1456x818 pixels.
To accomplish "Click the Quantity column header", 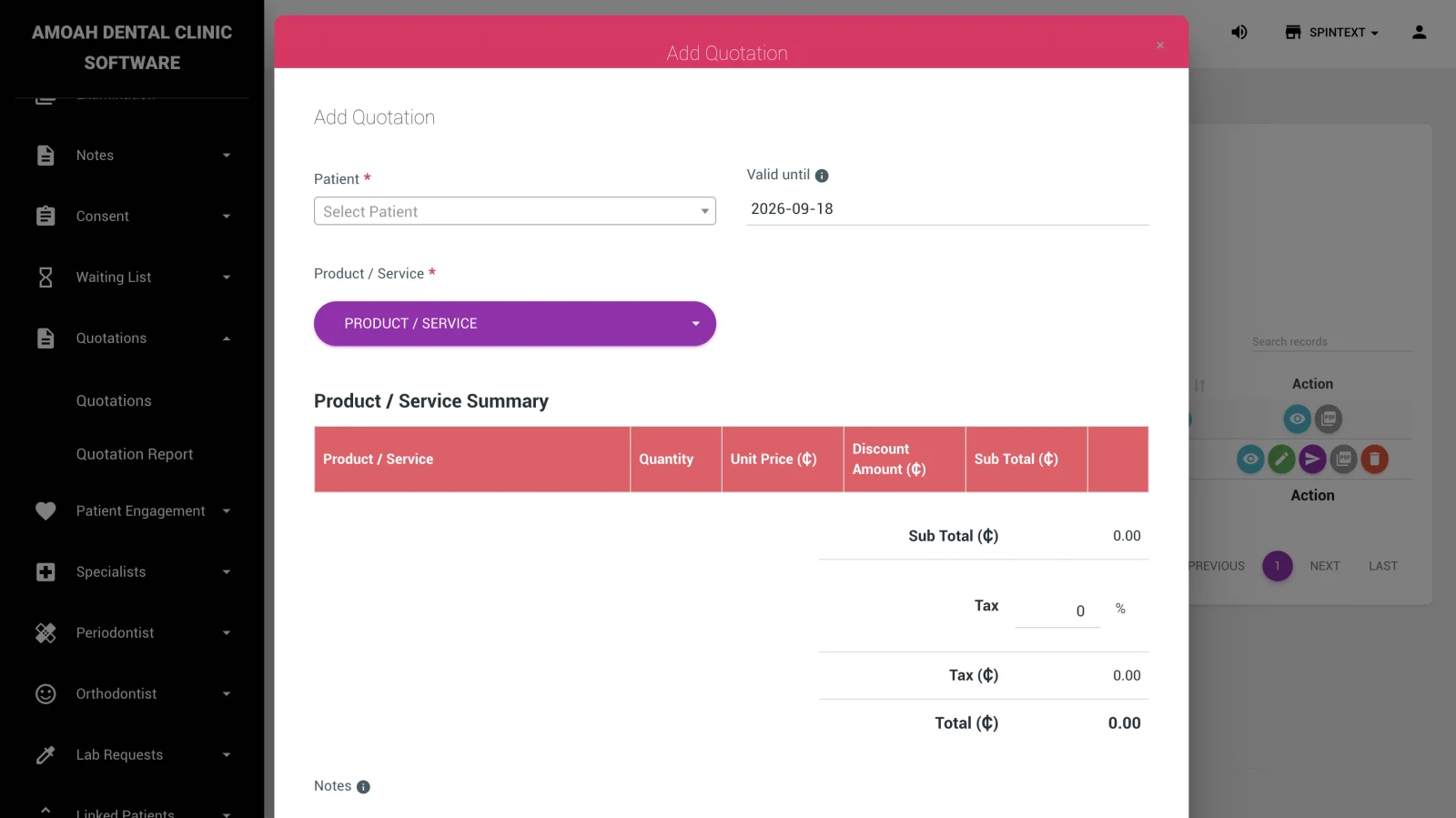I will [676, 459].
